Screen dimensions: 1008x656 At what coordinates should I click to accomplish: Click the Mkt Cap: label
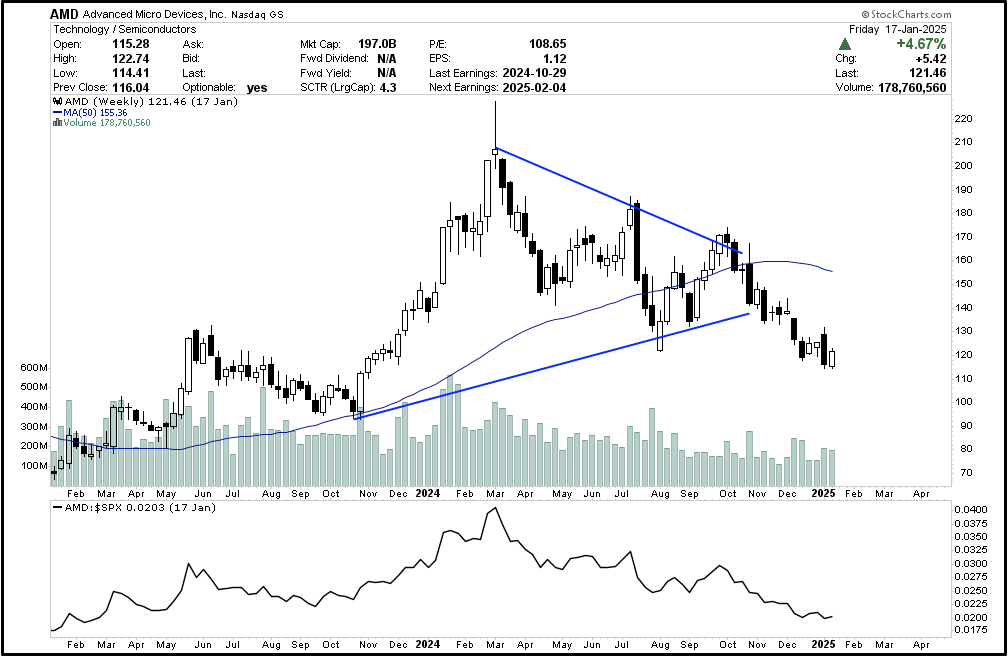coord(320,44)
